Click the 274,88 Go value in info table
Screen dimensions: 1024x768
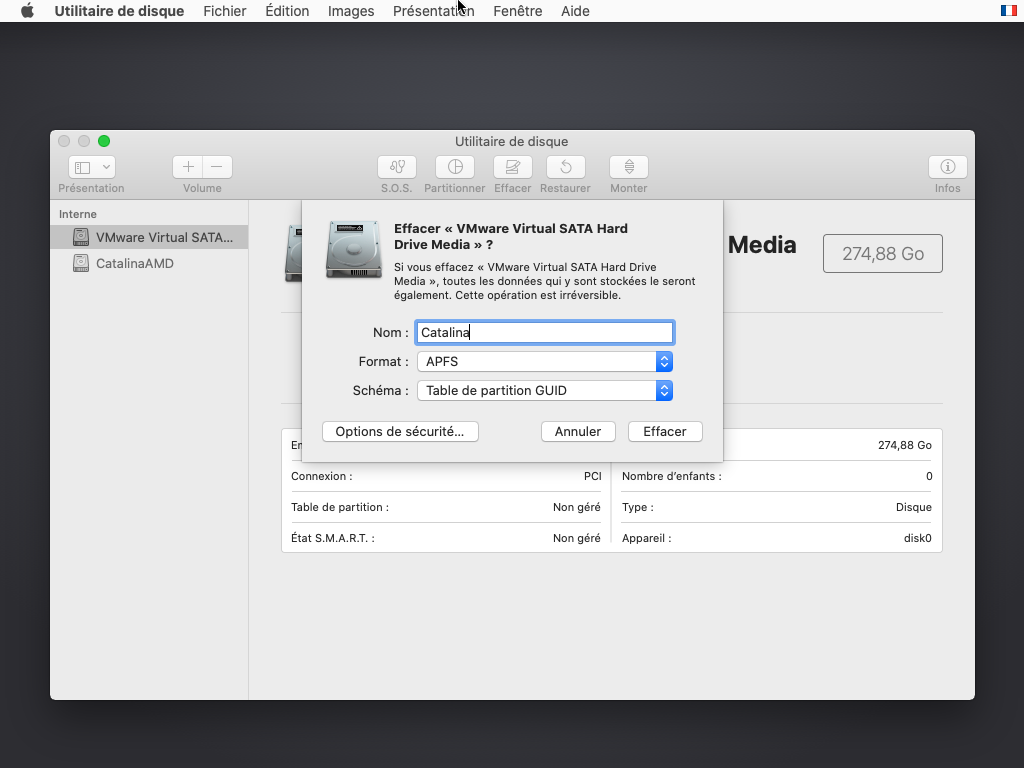point(904,445)
